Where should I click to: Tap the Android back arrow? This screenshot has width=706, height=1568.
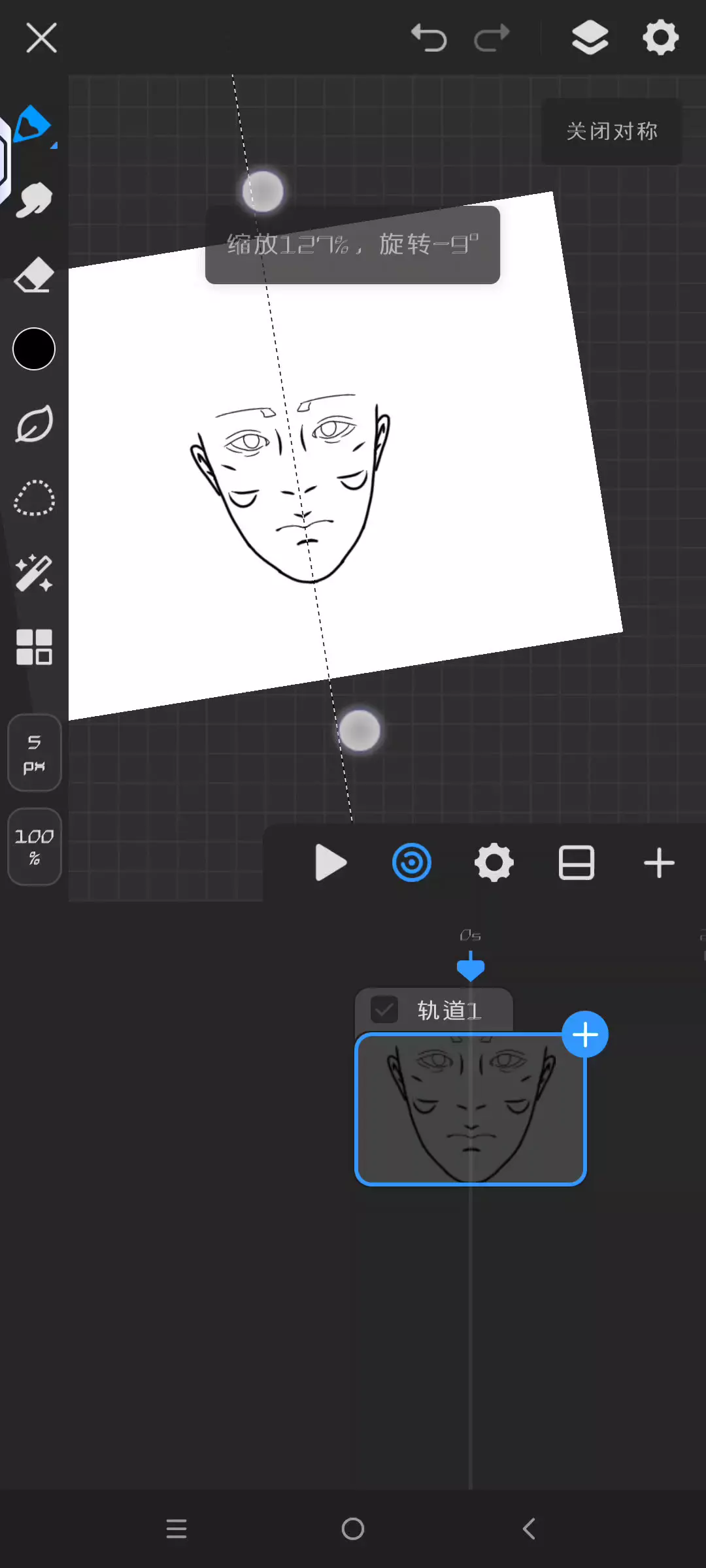point(529,1529)
